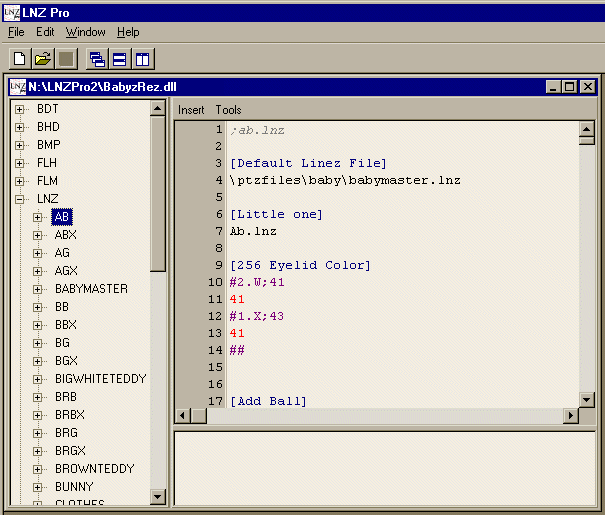Expand the ABX node
Screen dimensions: 605x515
pos(37,235)
